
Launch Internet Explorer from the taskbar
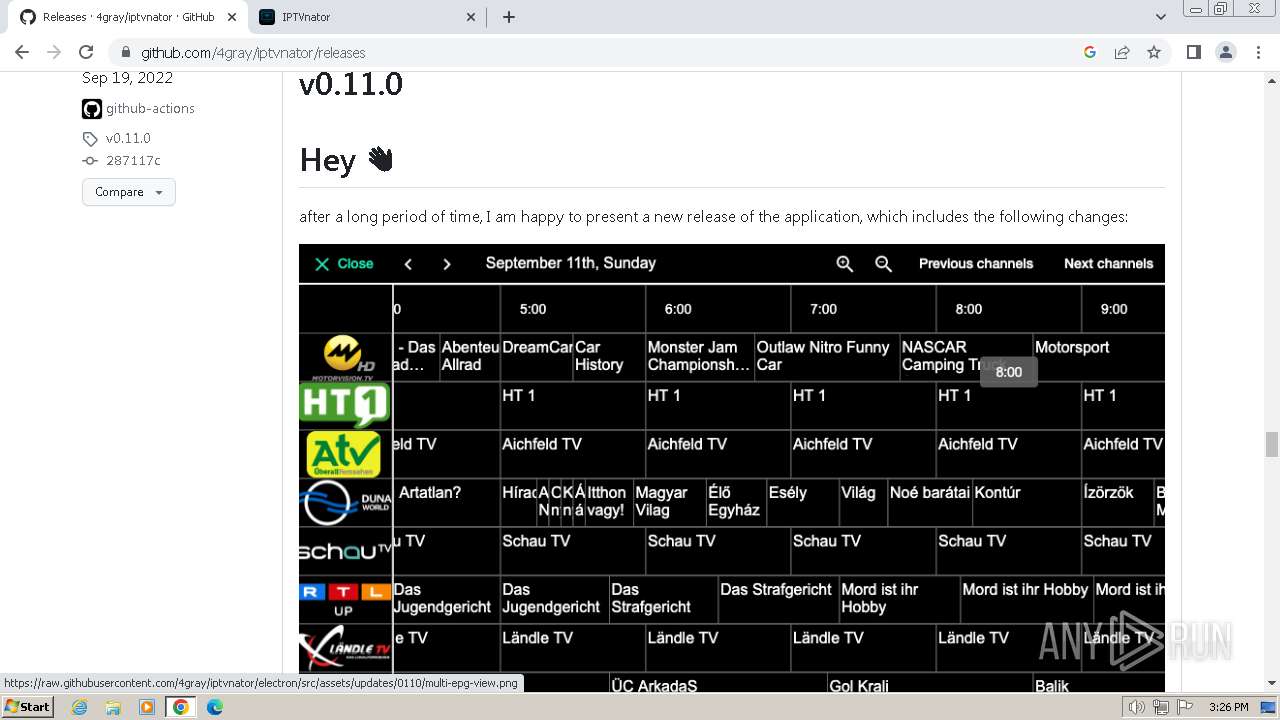[79, 707]
